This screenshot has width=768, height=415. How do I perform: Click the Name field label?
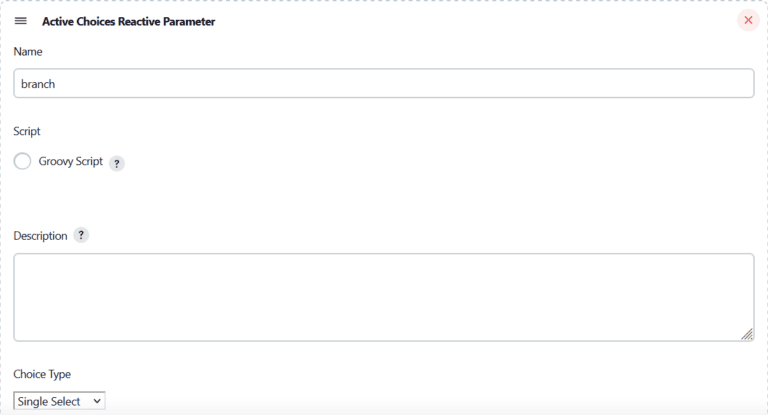pyautogui.click(x=27, y=51)
